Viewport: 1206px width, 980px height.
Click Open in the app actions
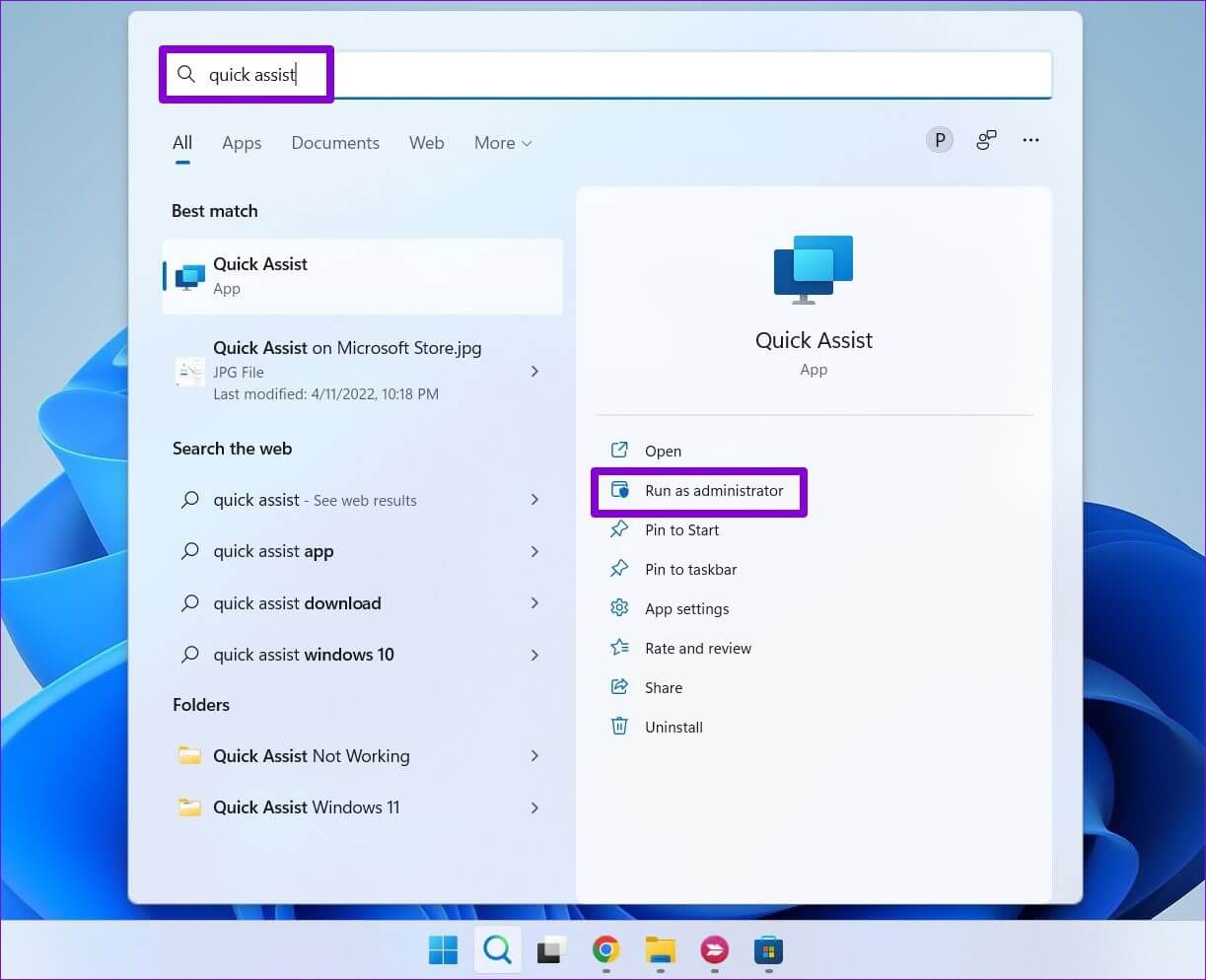[663, 451]
